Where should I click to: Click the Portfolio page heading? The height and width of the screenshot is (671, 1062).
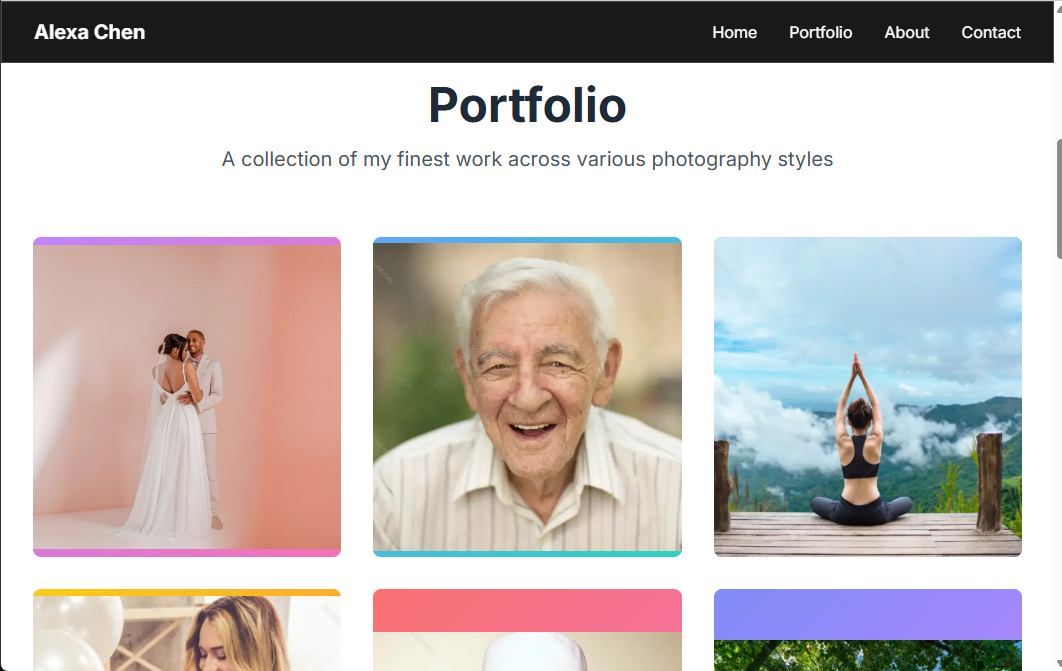(x=527, y=104)
